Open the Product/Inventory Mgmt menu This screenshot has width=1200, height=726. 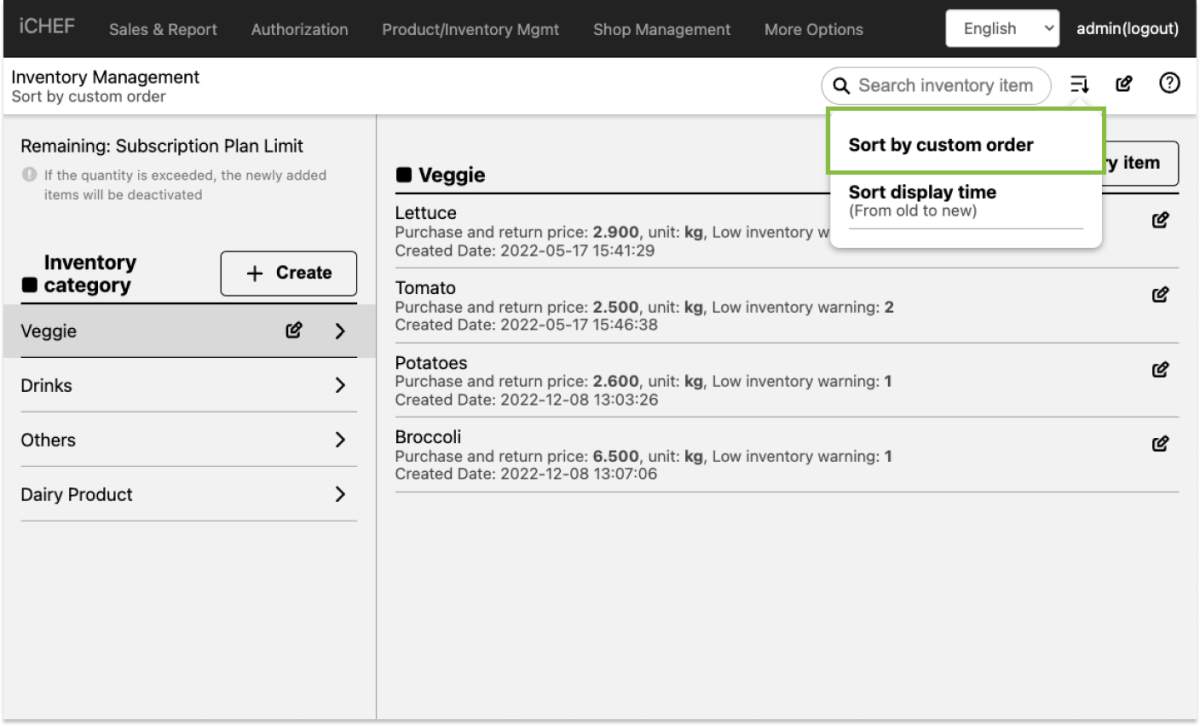coord(470,29)
